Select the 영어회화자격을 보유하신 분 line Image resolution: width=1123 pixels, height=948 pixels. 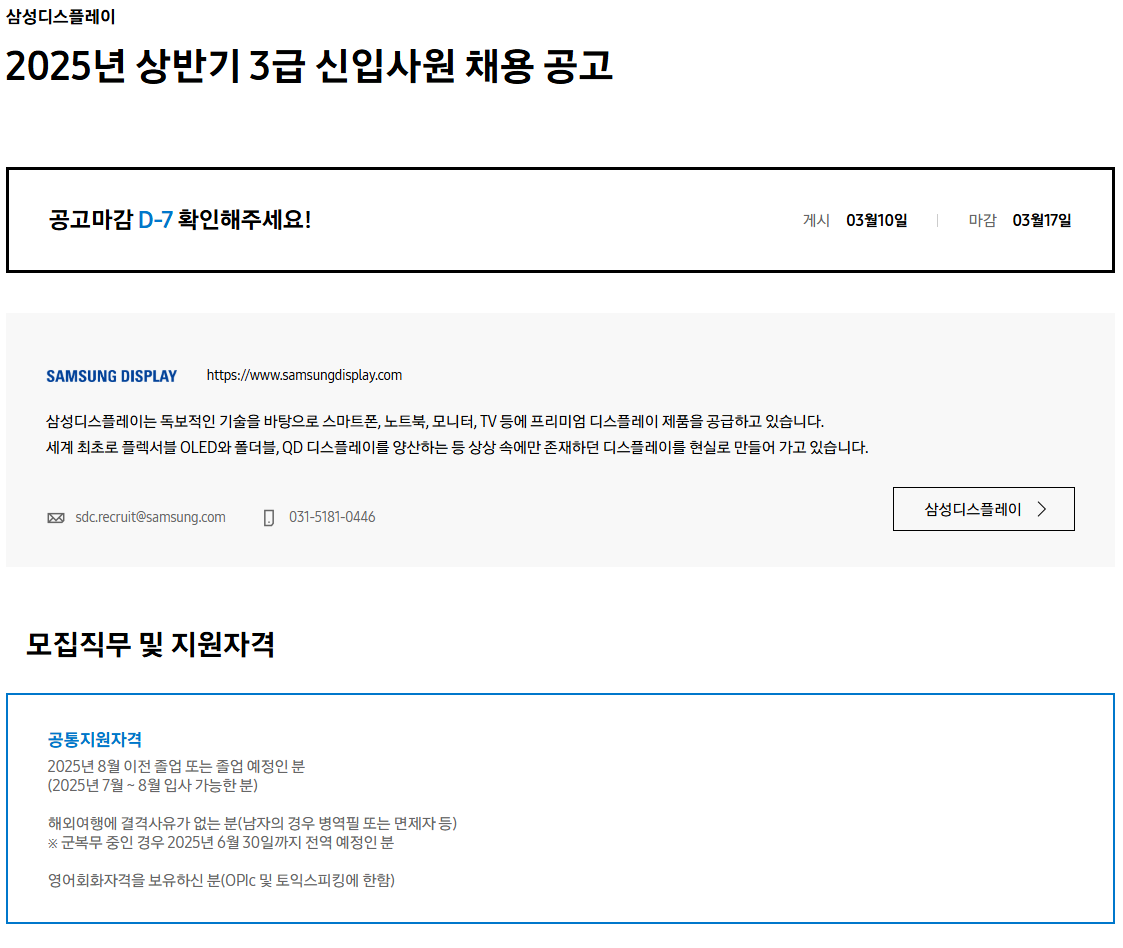click(221, 880)
